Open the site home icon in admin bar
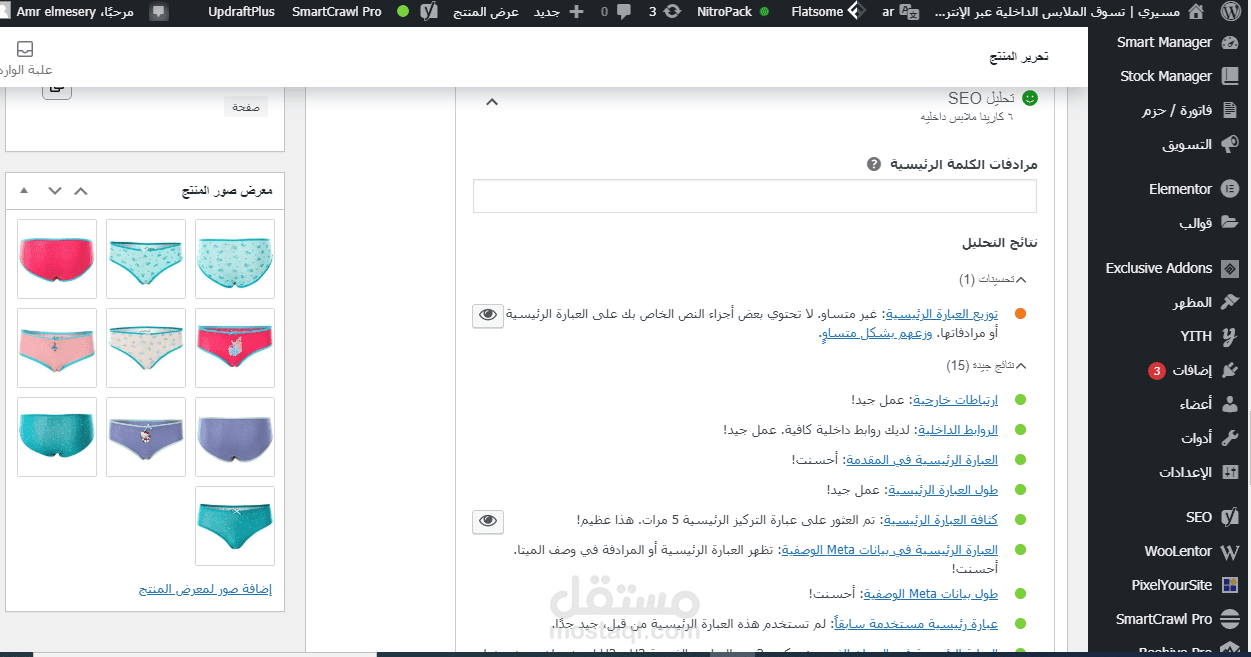The width and height of the screenshot is (1251, 657). [x=1194, y=13]
